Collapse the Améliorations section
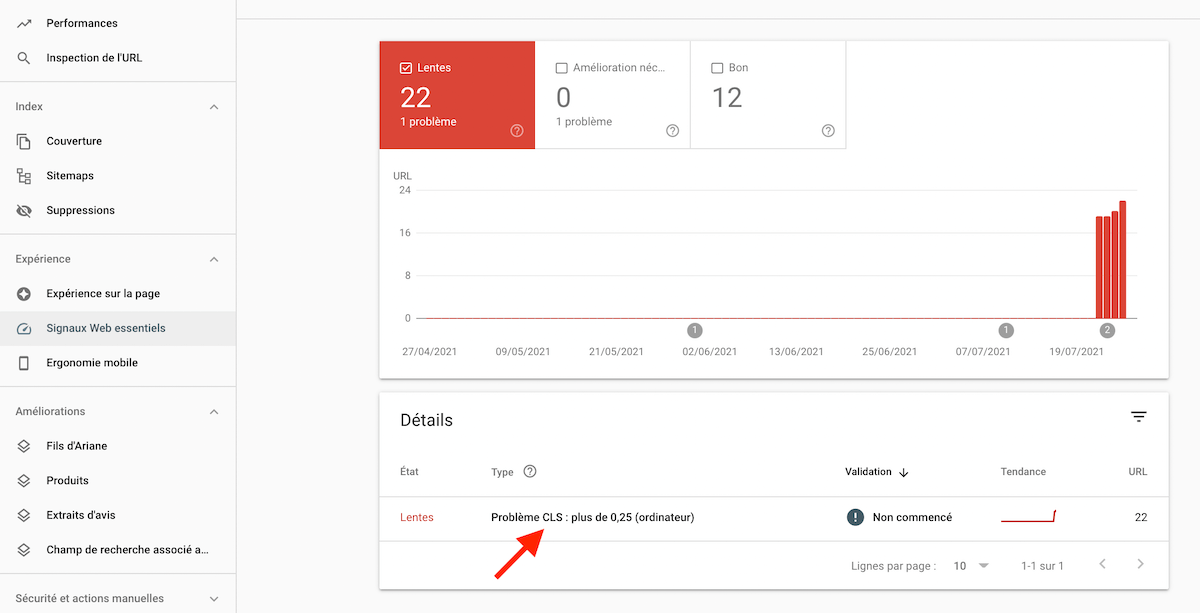This screenshot has height=613, width=1200. pyautogui.click(x=214, y=411)
